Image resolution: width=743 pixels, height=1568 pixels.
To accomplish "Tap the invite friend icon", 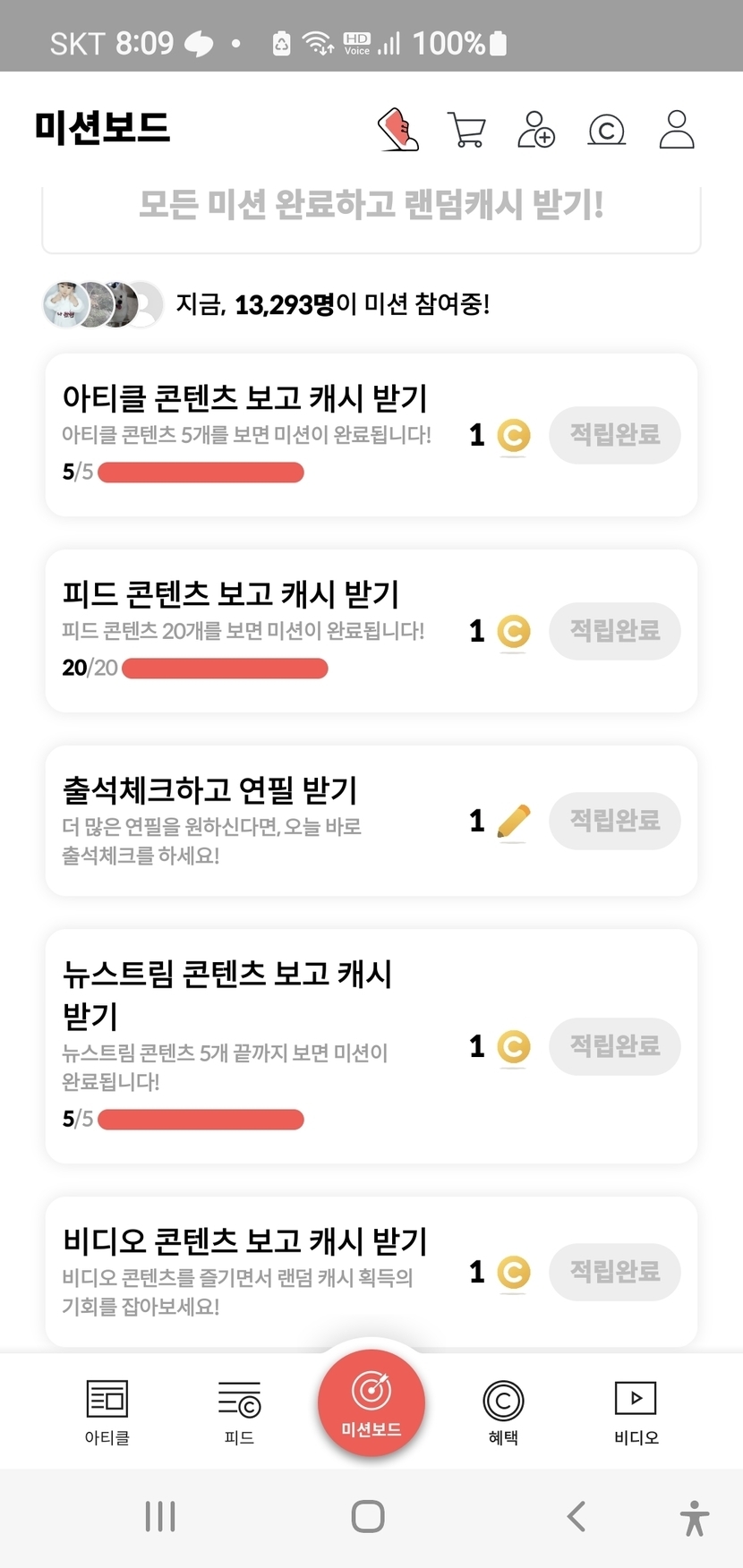I will 536,130.
